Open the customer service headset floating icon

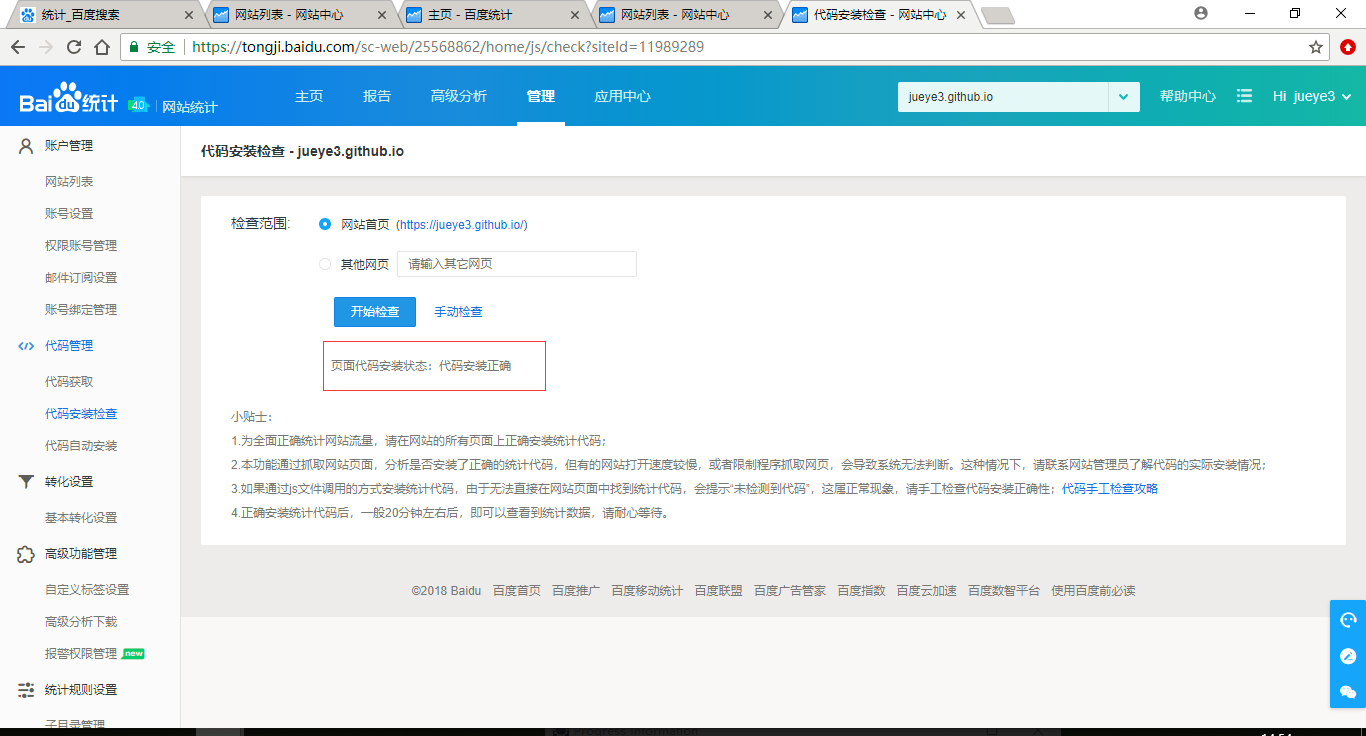pos(1348,620)
